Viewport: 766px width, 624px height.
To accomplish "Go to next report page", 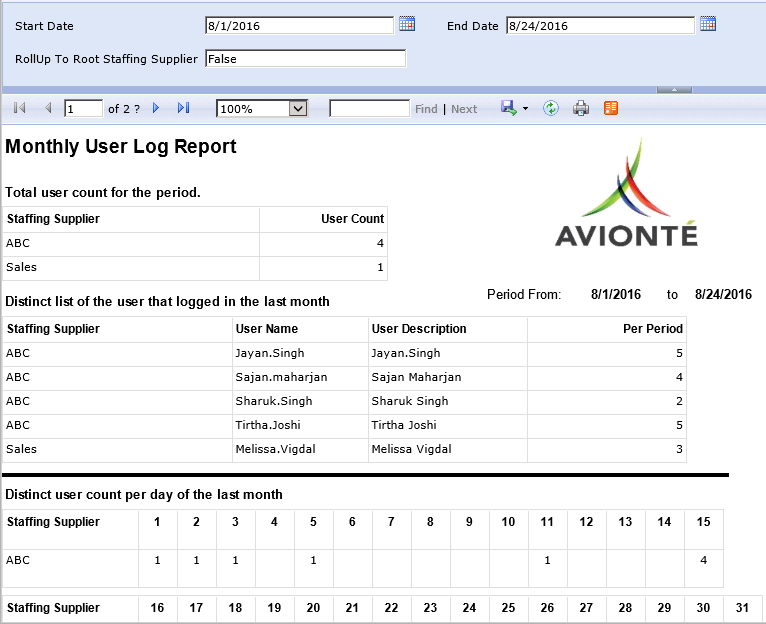I will tap(156, 108).
